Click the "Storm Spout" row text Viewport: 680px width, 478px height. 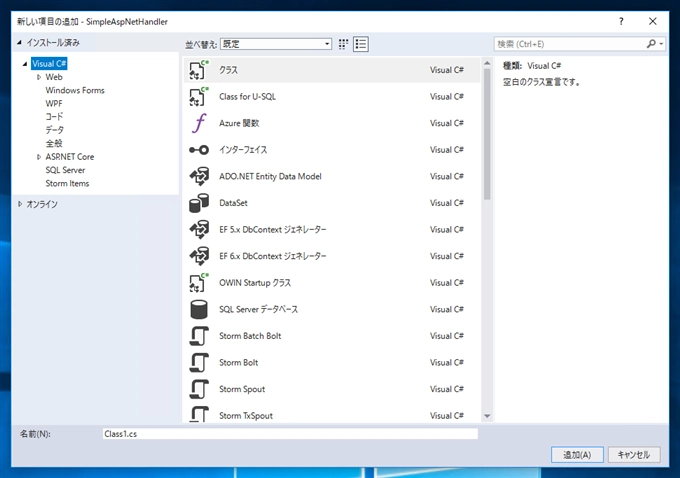242,389
